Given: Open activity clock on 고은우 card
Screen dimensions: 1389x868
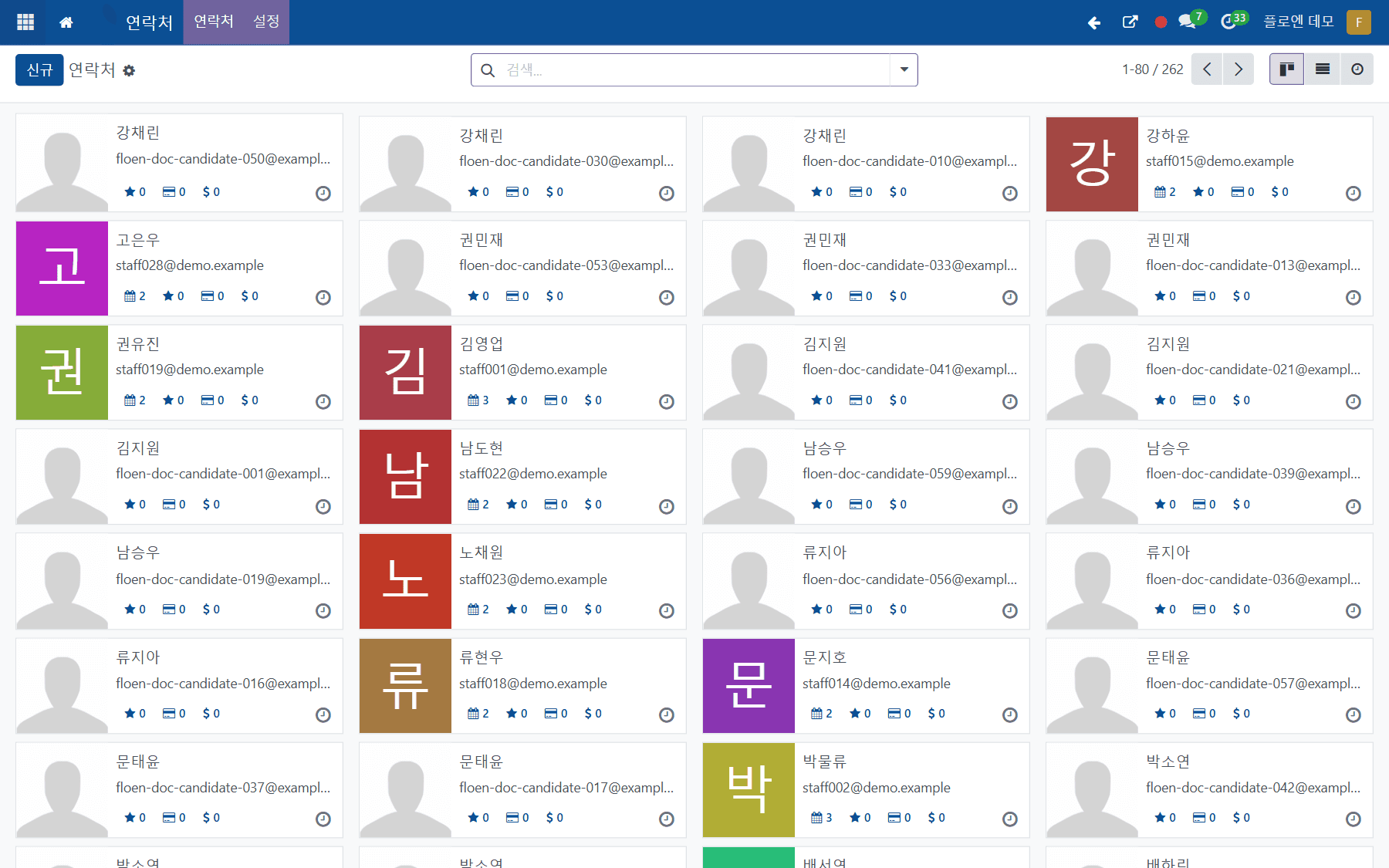Looking at the screenshot, I should coord(323,297).
